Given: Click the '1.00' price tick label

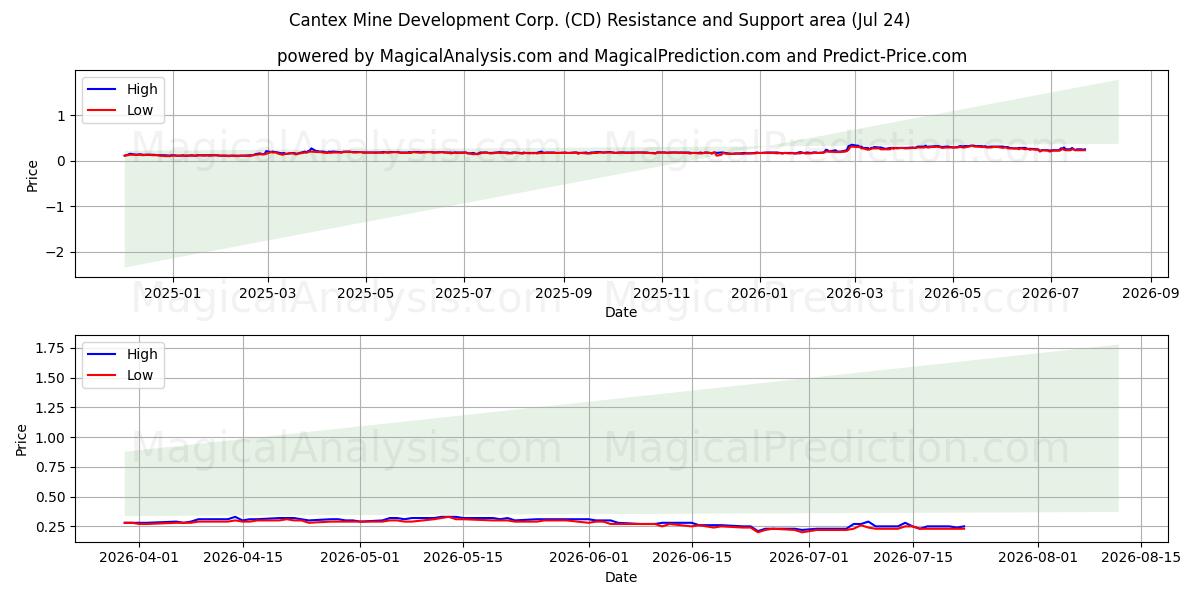Looking at the screenshot, I should pos(52,438).
